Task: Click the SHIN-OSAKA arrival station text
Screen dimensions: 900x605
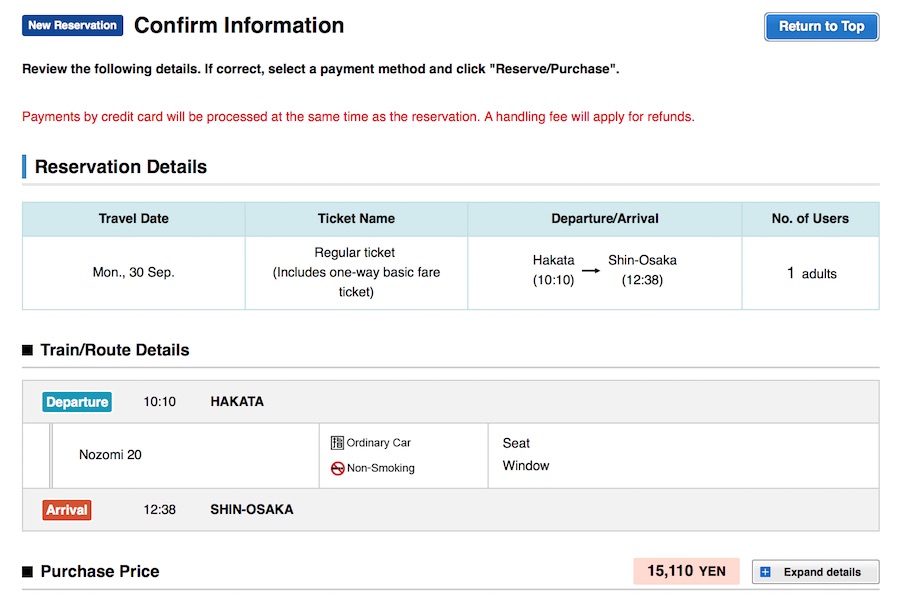Action: pyautogui.click(x=251, y=510)
